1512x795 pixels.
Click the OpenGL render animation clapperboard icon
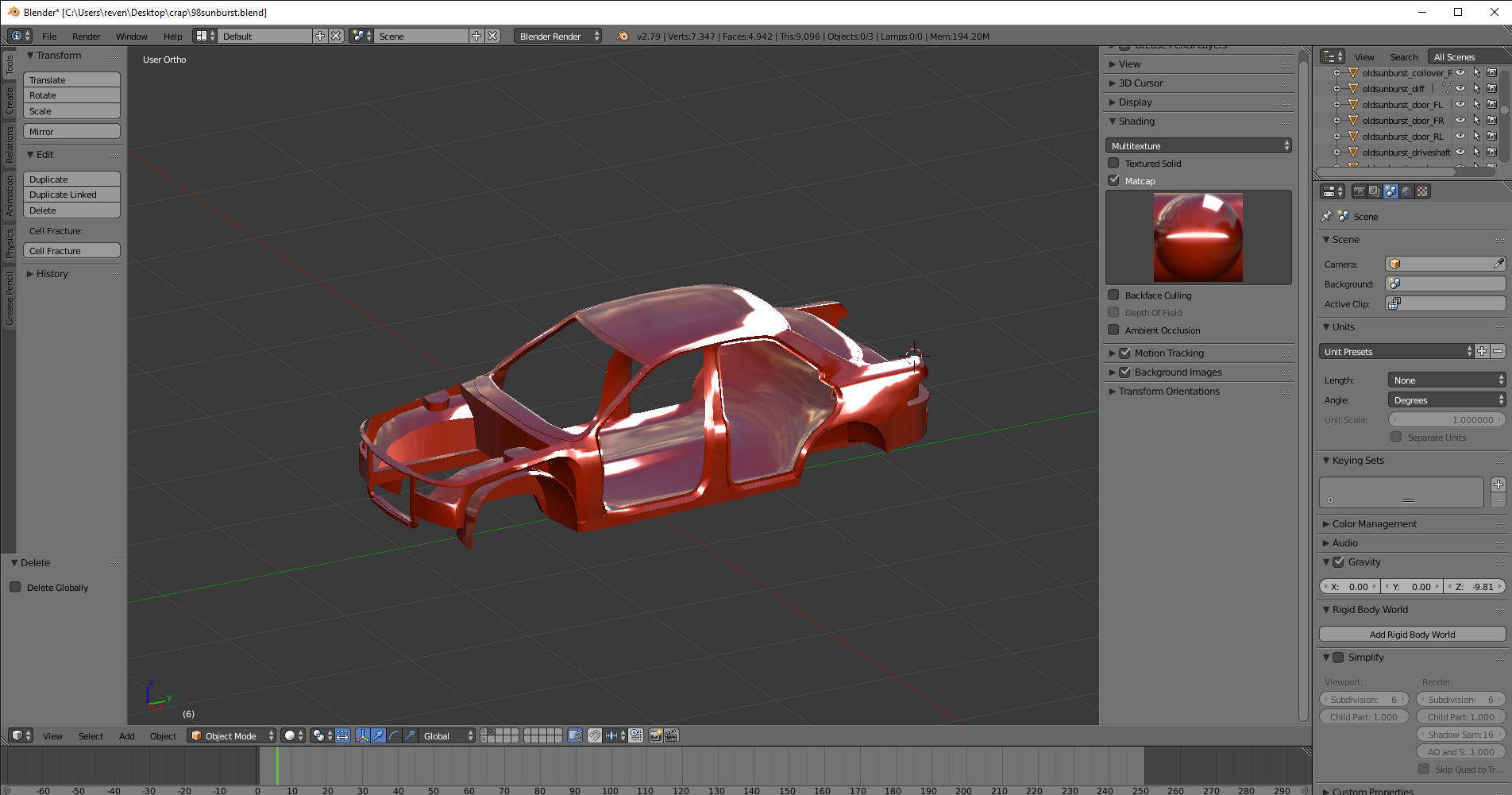point(671,735)
